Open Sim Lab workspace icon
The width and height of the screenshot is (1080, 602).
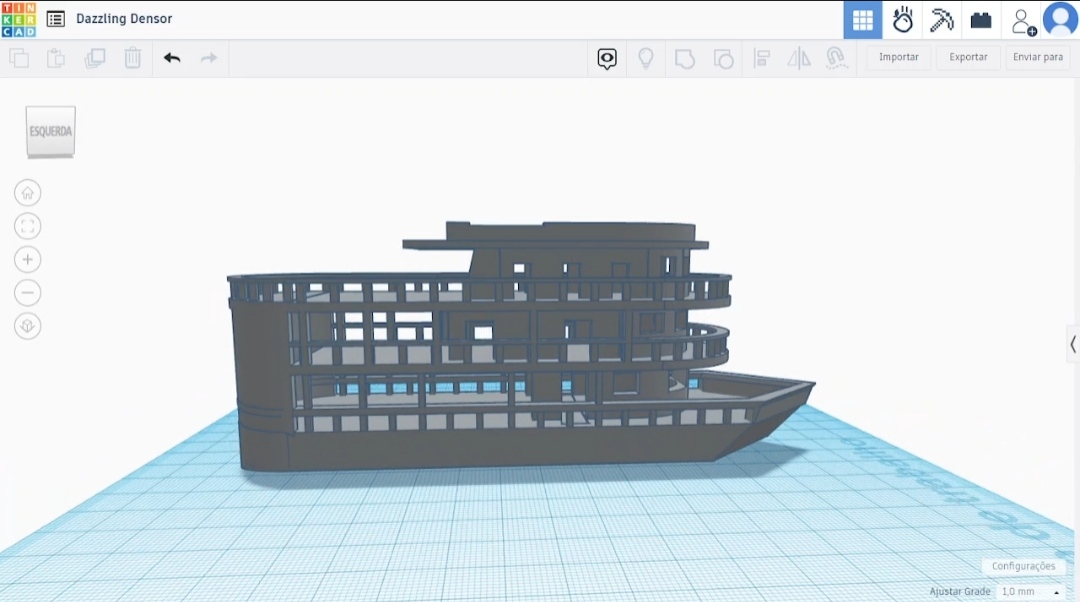[902, 20]
